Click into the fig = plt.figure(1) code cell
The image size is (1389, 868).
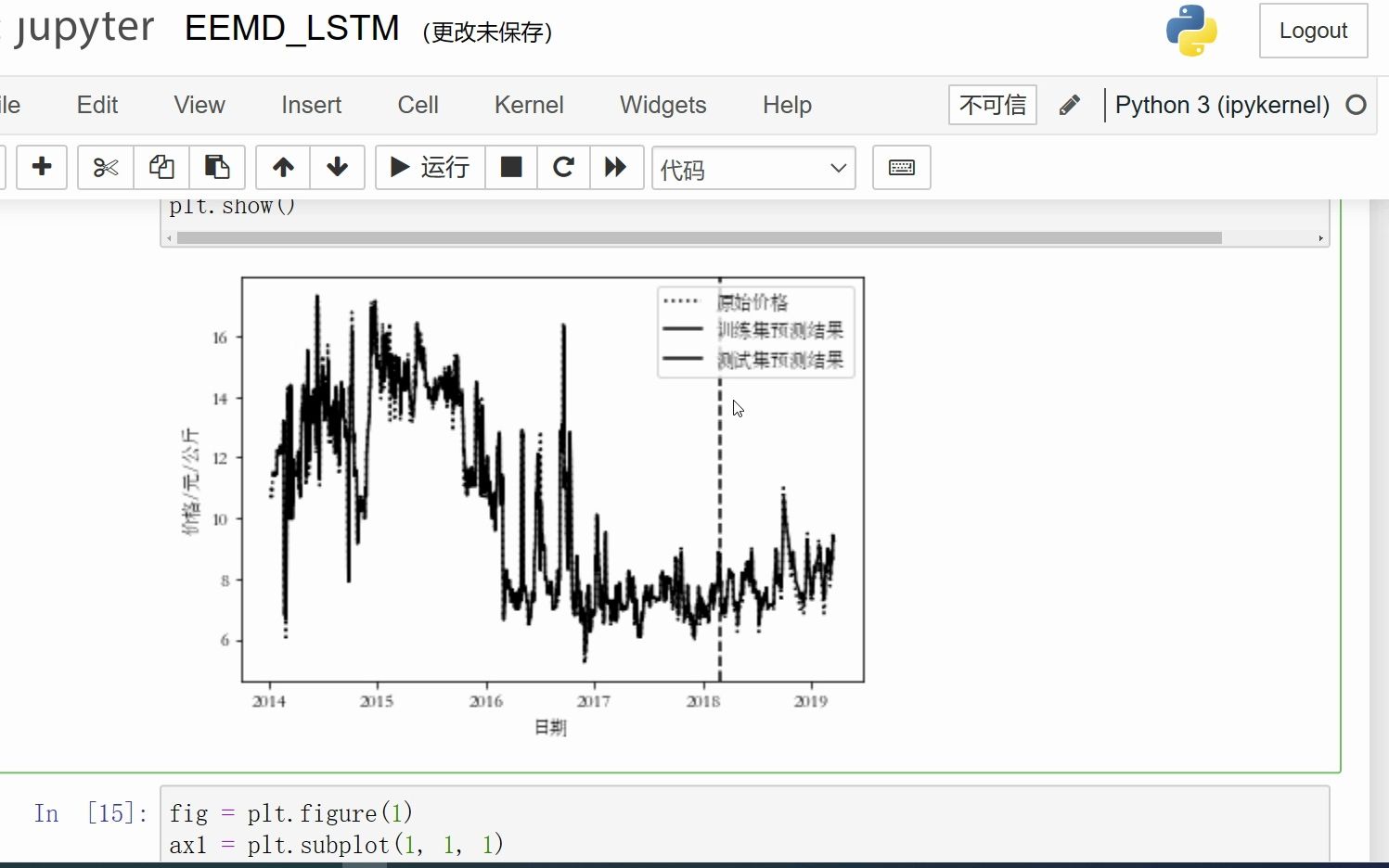[x=745, y=824]
